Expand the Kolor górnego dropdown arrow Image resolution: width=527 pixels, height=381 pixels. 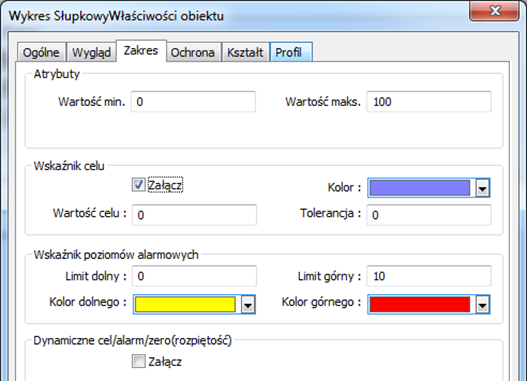click(x=482, y=304)
